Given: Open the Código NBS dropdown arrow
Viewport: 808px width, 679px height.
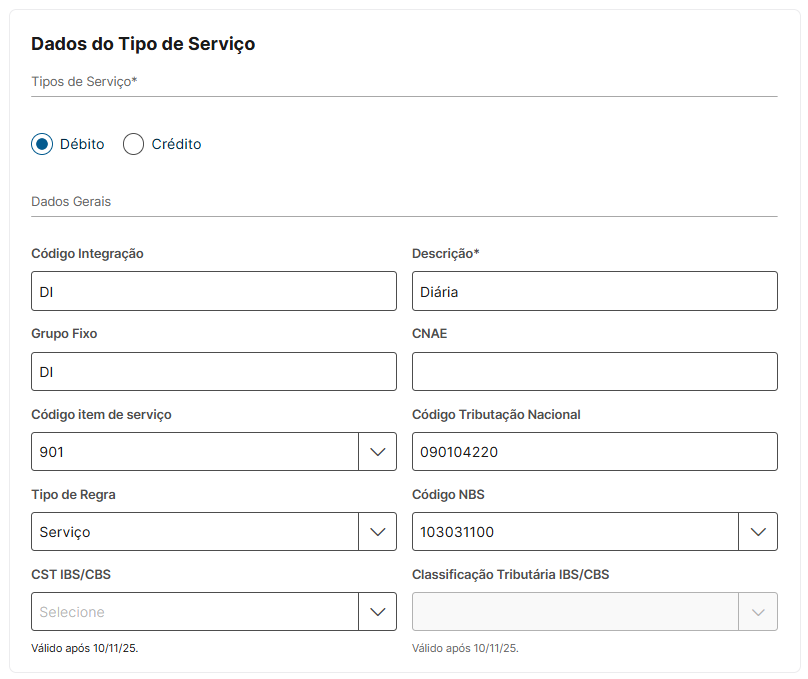Looking at the screenshot, I should 758,531.
